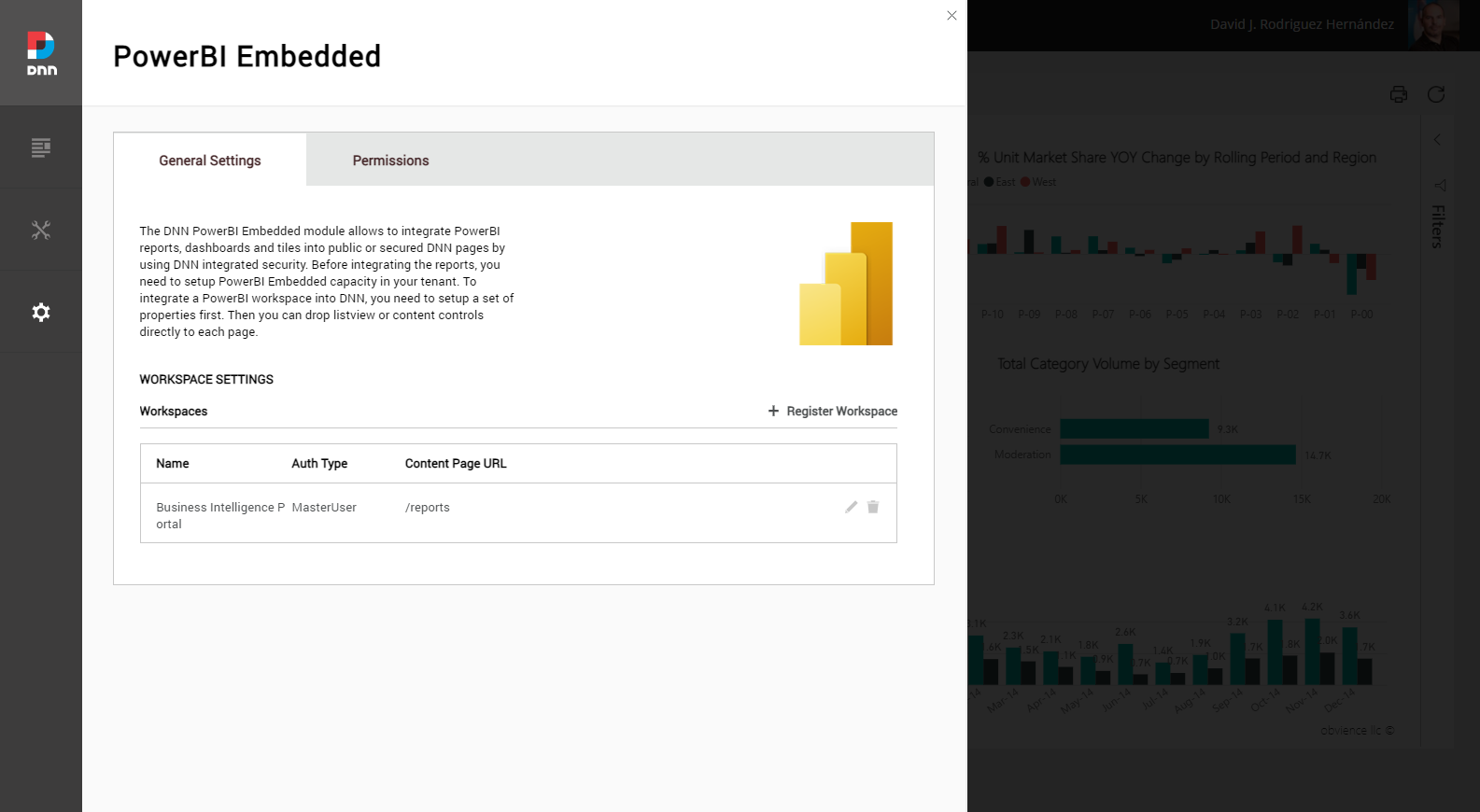Viewport: 1480px width, 812px height.
Task: Click the West legend entry in chart
Action: point(1038,182)
